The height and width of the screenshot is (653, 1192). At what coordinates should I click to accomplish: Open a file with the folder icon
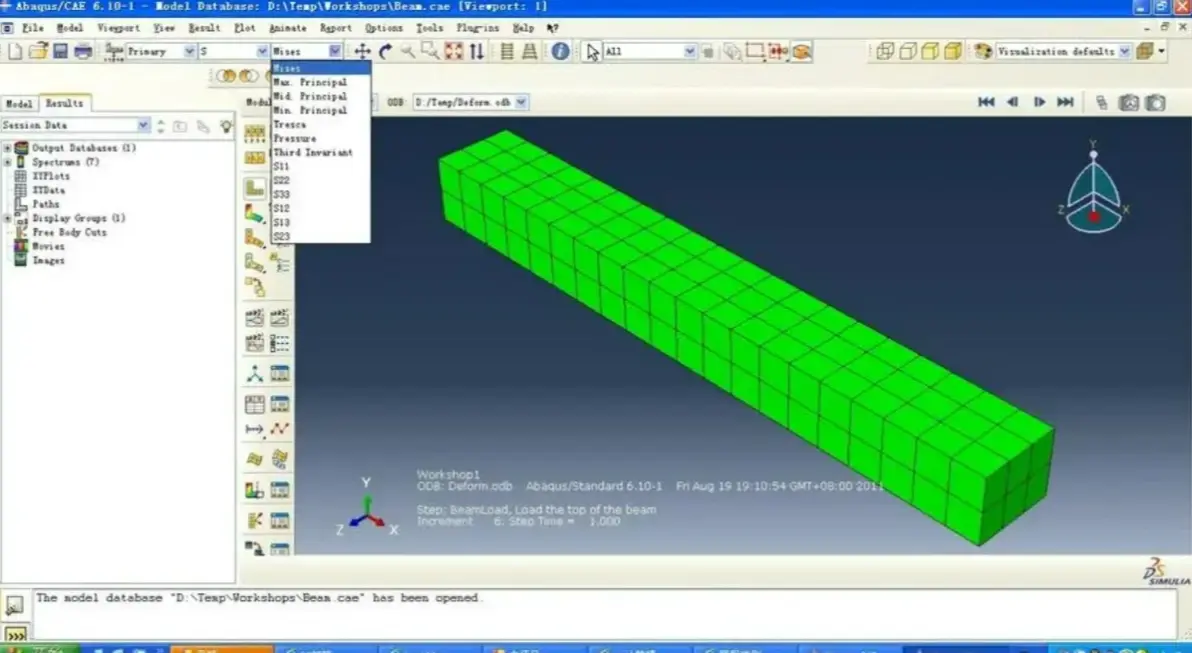(38, 51)
